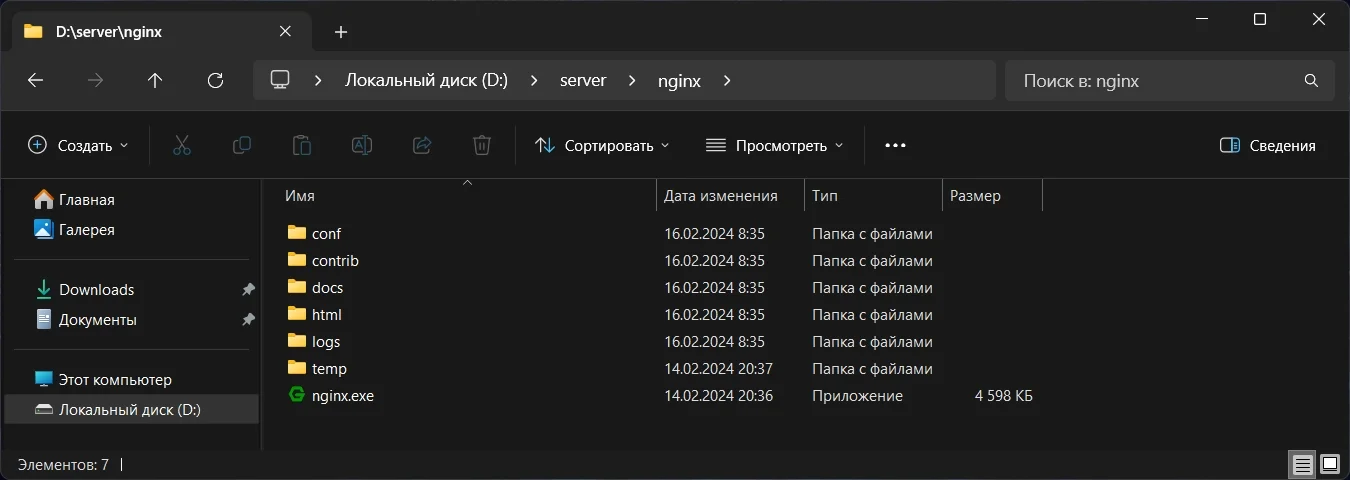Expand chevron after server breadcrumb
Viewport: 1350px width, 480px height.
tap(632, 80)
